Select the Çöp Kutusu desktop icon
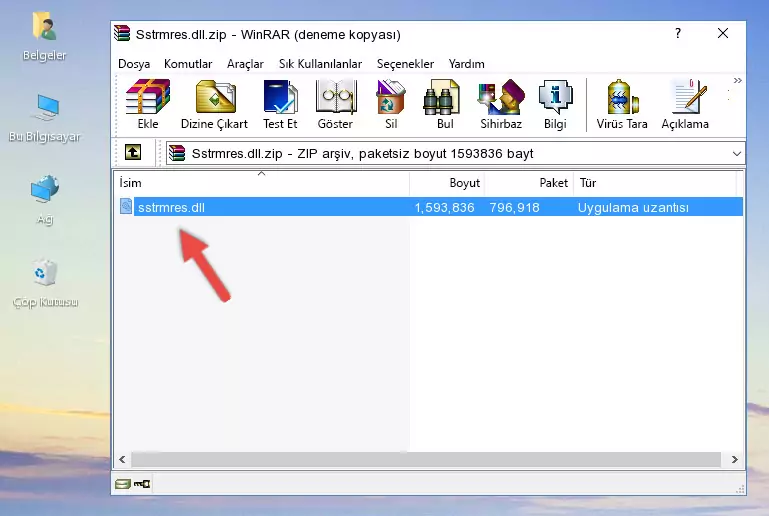This screenshot has height=516, width=769. pos(45,284)
